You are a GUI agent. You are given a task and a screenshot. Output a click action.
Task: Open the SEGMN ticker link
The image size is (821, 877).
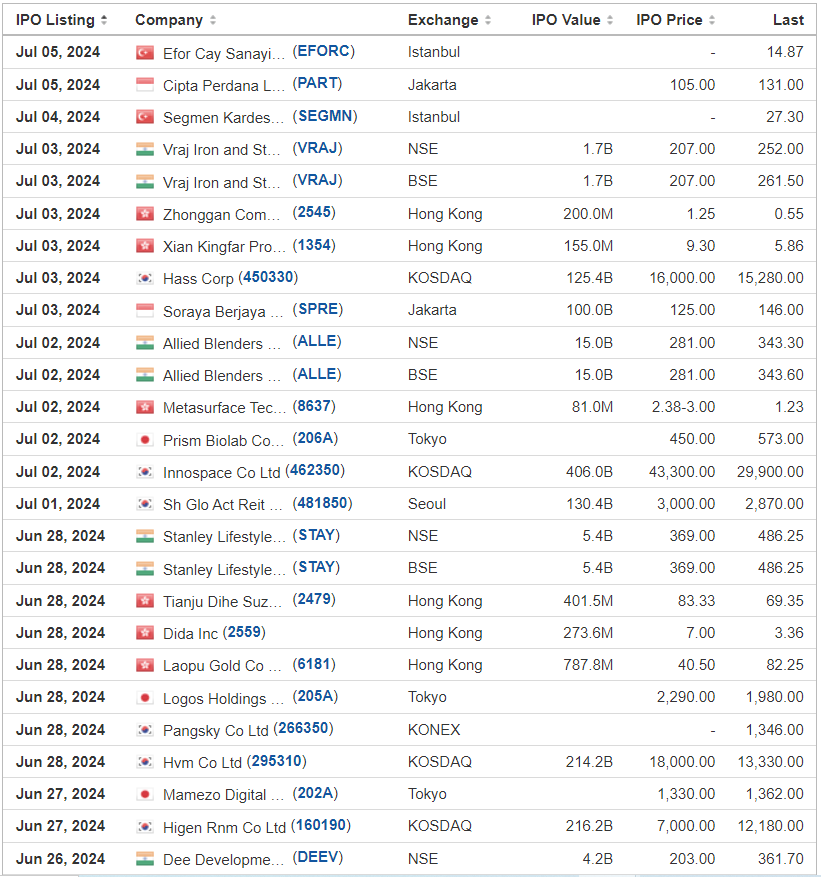pyautogui.click(x=325, y=116)
